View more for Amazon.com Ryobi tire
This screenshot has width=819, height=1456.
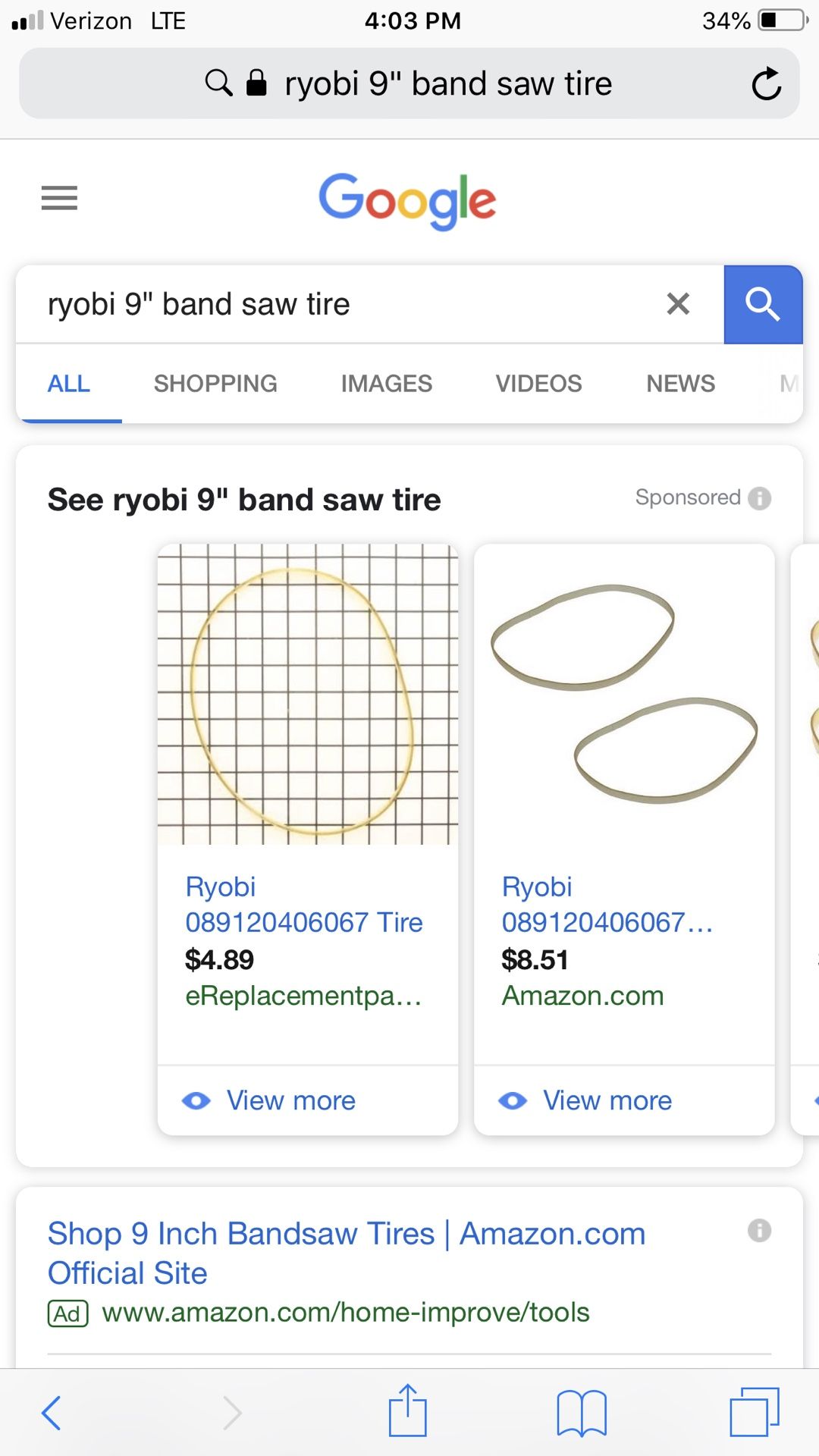(x=607, y=1100)
